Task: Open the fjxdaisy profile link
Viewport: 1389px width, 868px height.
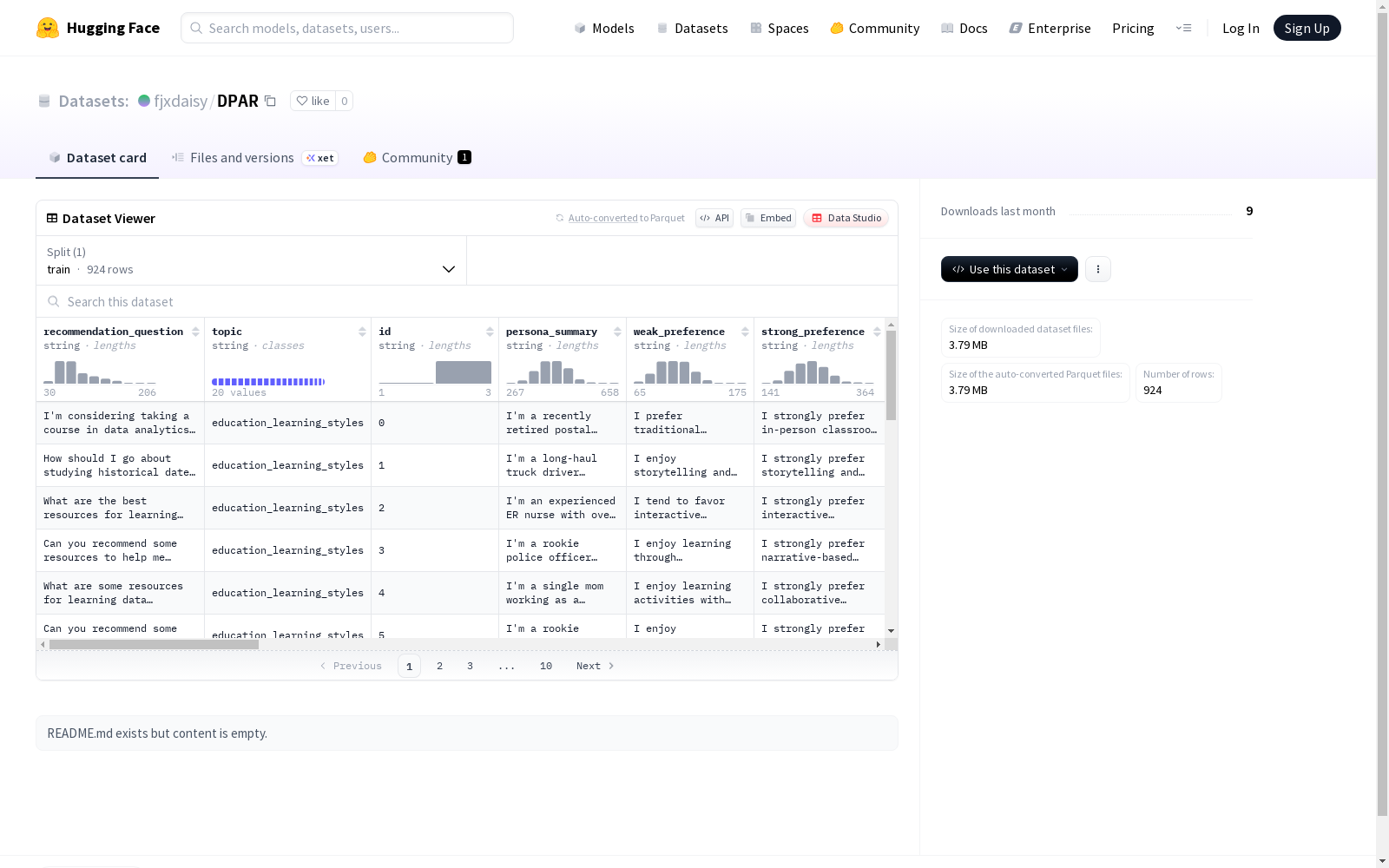Action: tap(181, 101)
